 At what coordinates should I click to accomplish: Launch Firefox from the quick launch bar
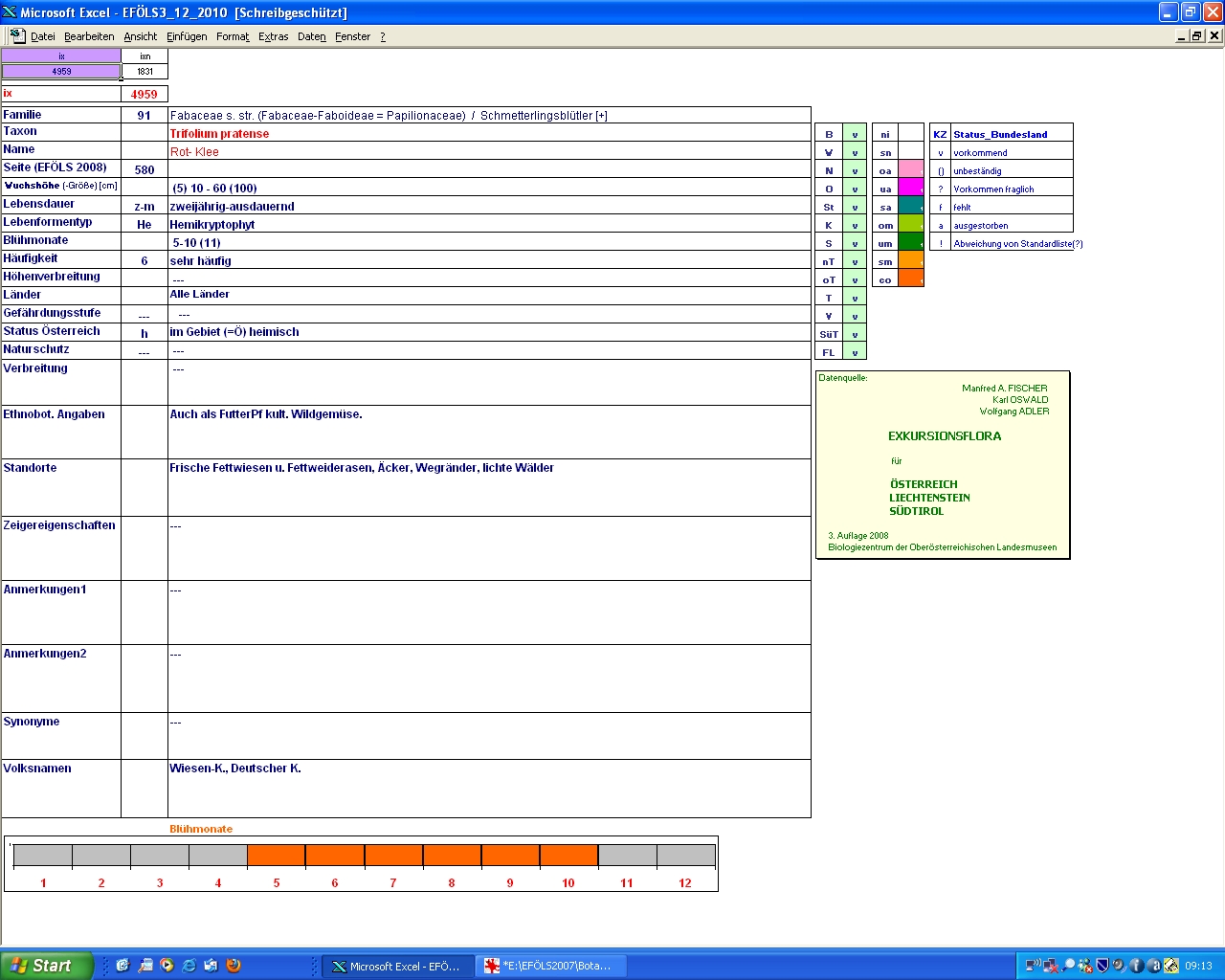[234, 966]
